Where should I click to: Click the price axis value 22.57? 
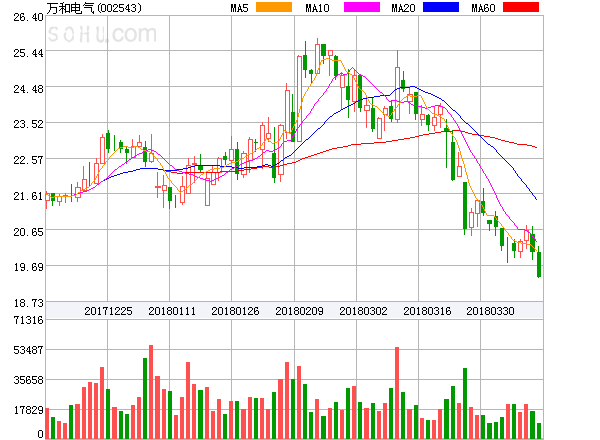pyautogui.click(x=28, y=160)
